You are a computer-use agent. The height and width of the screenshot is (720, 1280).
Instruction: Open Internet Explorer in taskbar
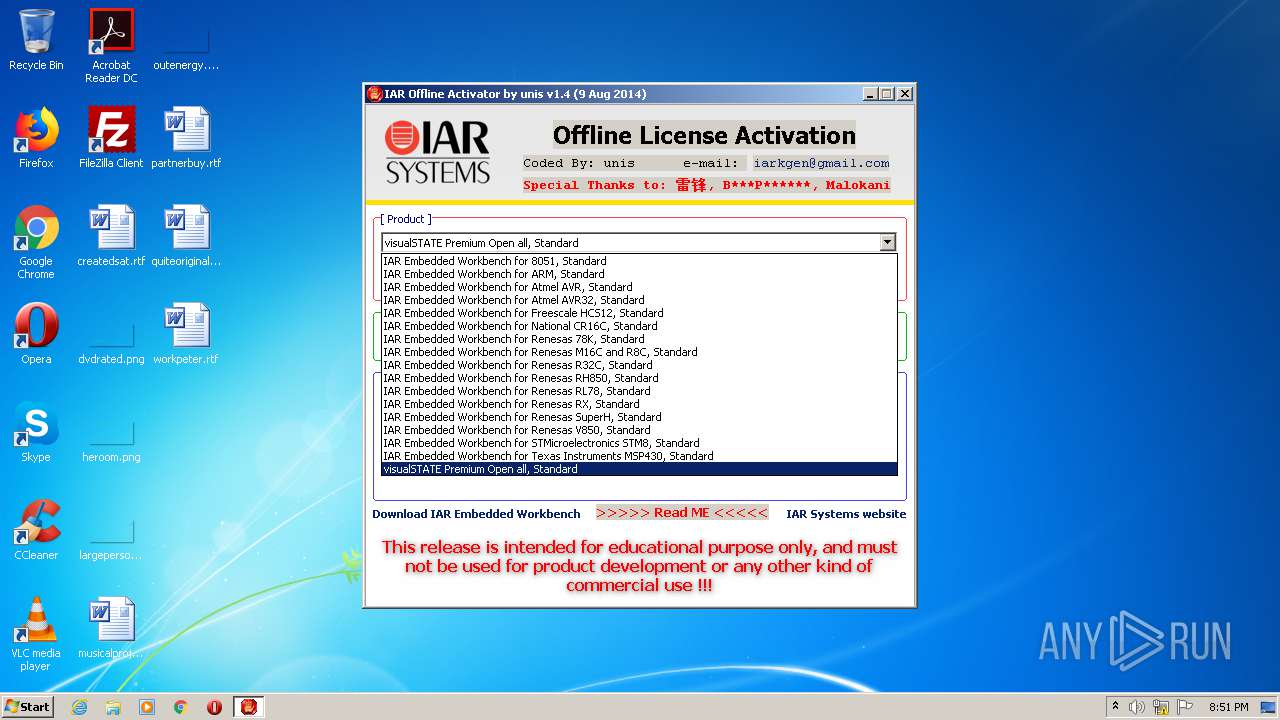click(x=79, y=707)
